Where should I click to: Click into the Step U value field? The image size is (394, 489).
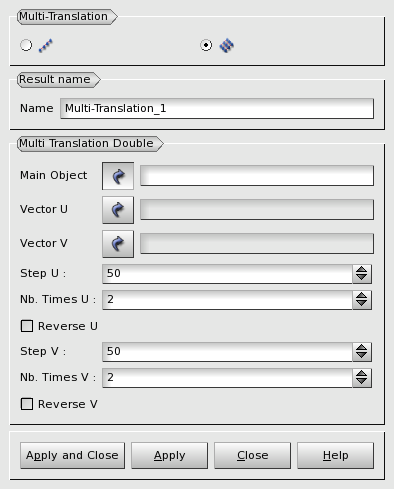click(x=227, y=274)
